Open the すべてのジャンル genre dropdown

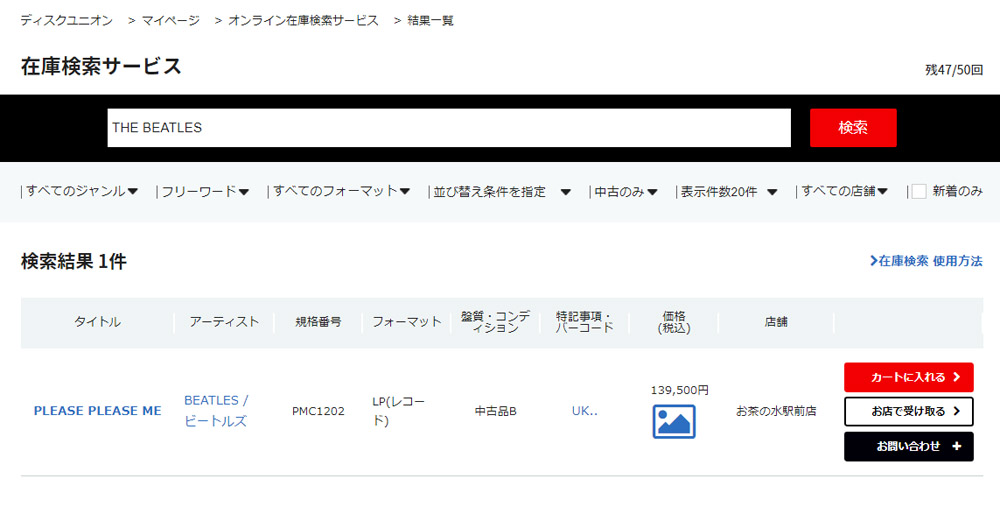click(x=80, y=191)
